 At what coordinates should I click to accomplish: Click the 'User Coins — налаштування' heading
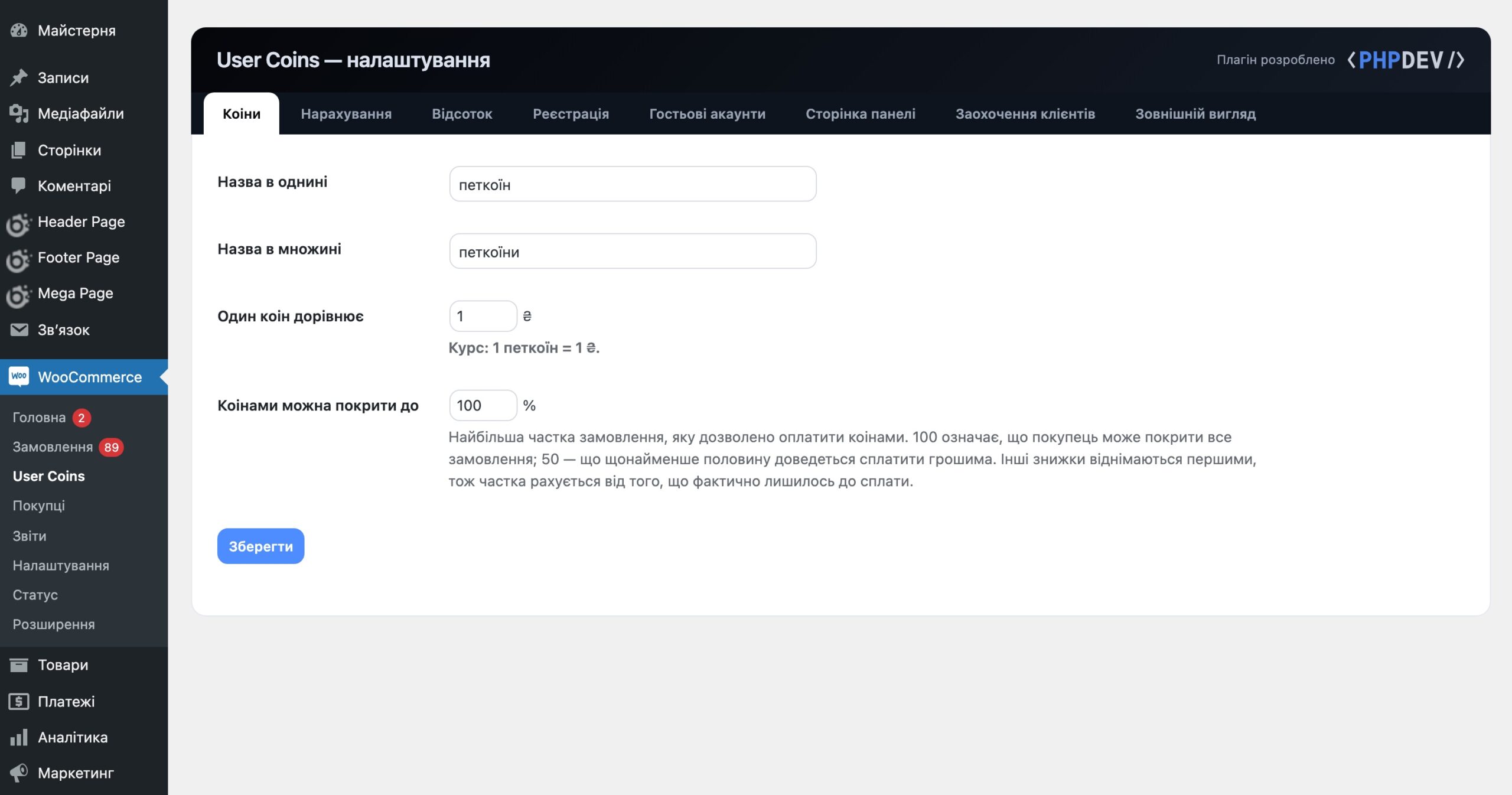[x=353, y=60]
